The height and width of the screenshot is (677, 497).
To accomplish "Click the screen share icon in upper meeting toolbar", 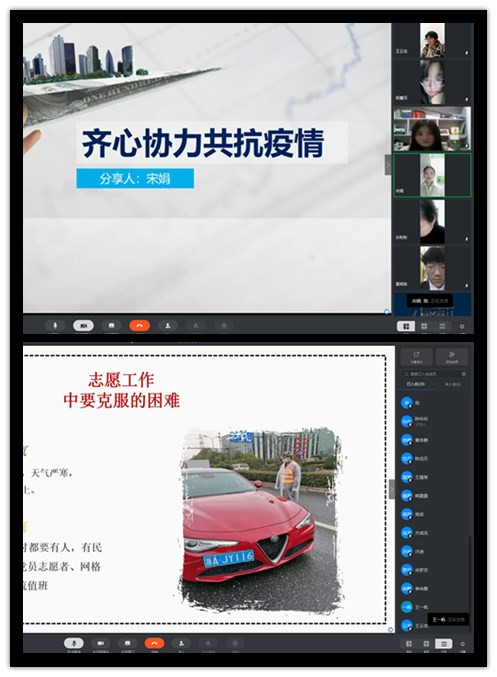I will coord(111,325).
